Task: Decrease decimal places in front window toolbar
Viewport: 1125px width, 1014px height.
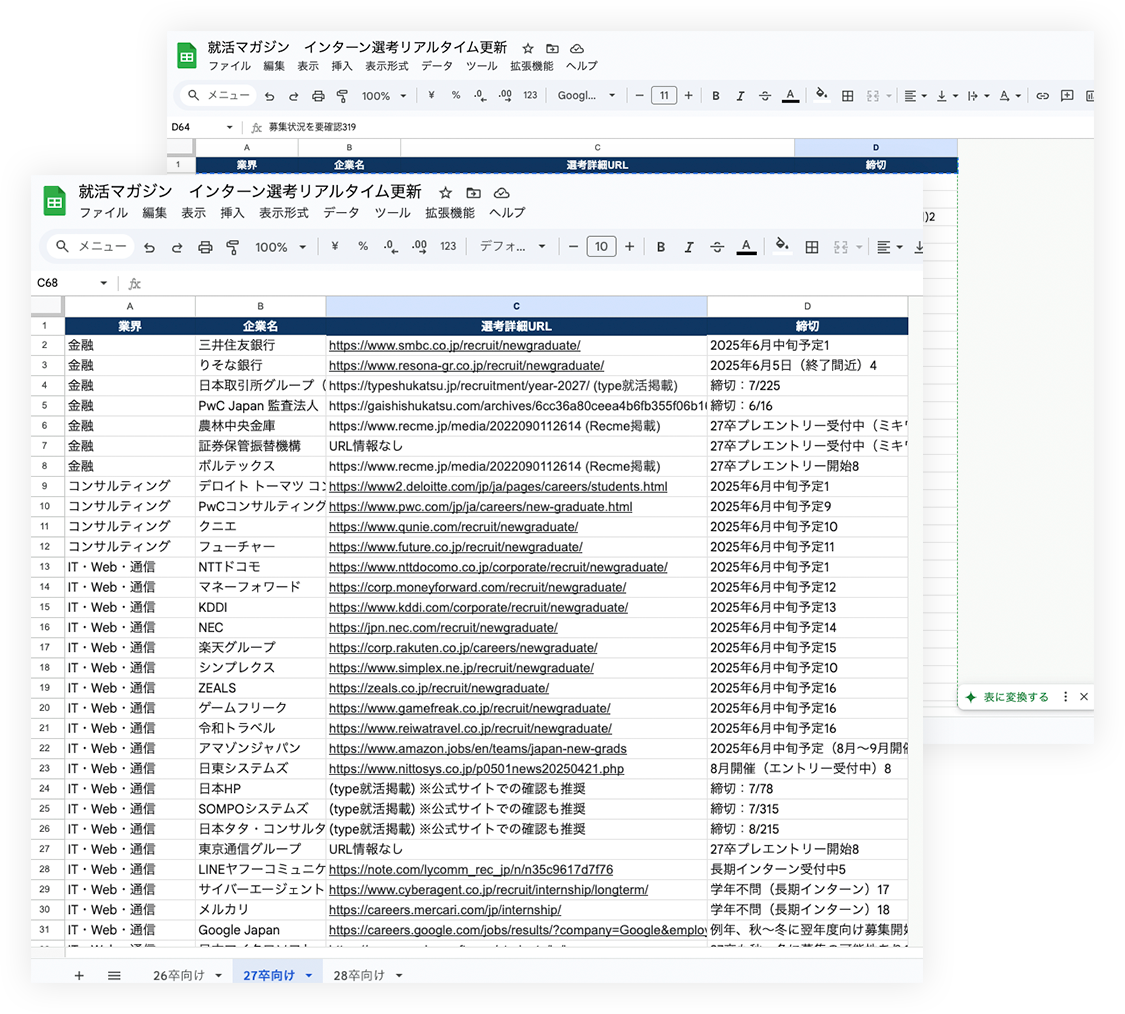Action: [390, 246]
